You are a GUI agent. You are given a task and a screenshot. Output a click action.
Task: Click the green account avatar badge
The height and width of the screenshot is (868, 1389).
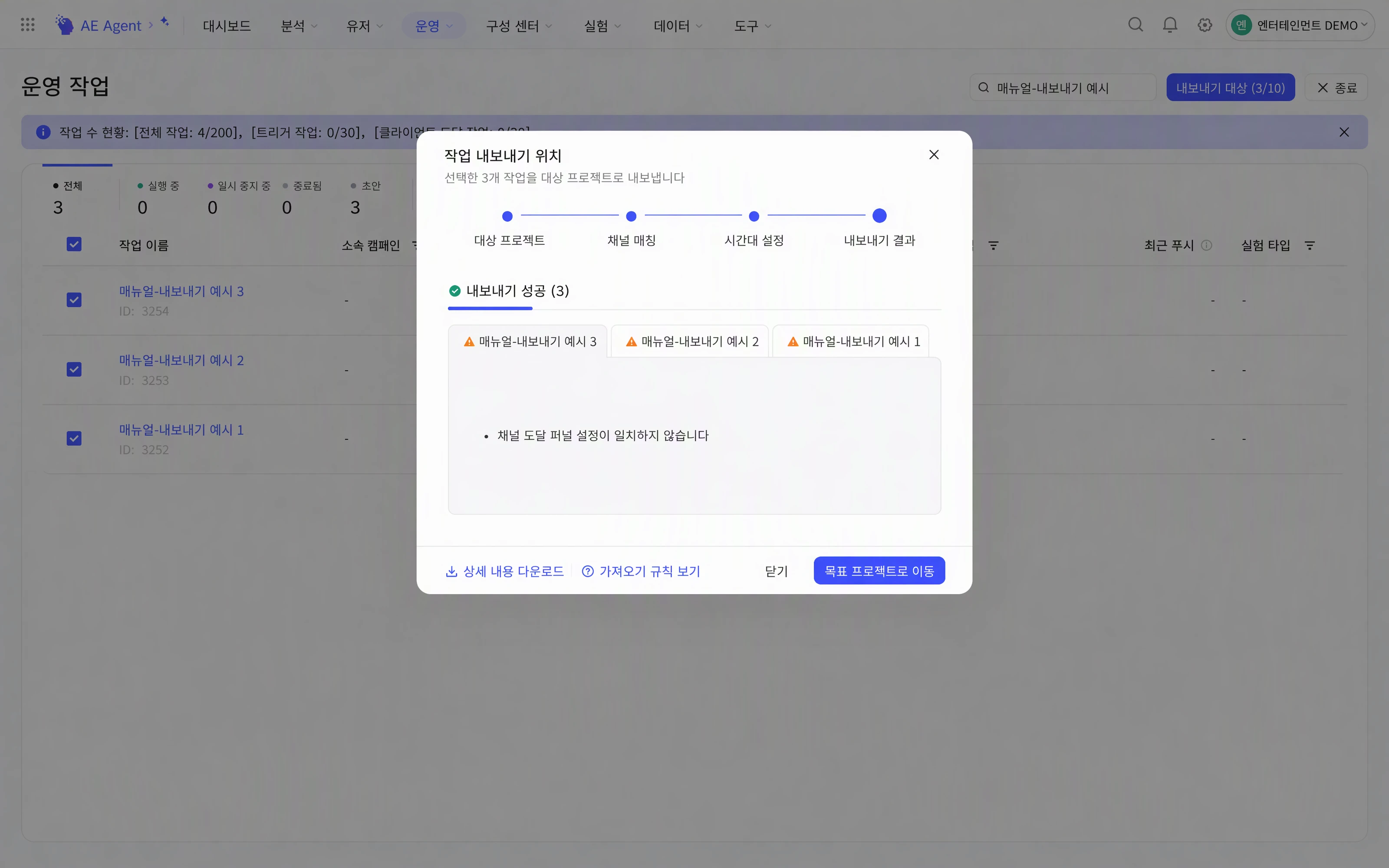1241,25
